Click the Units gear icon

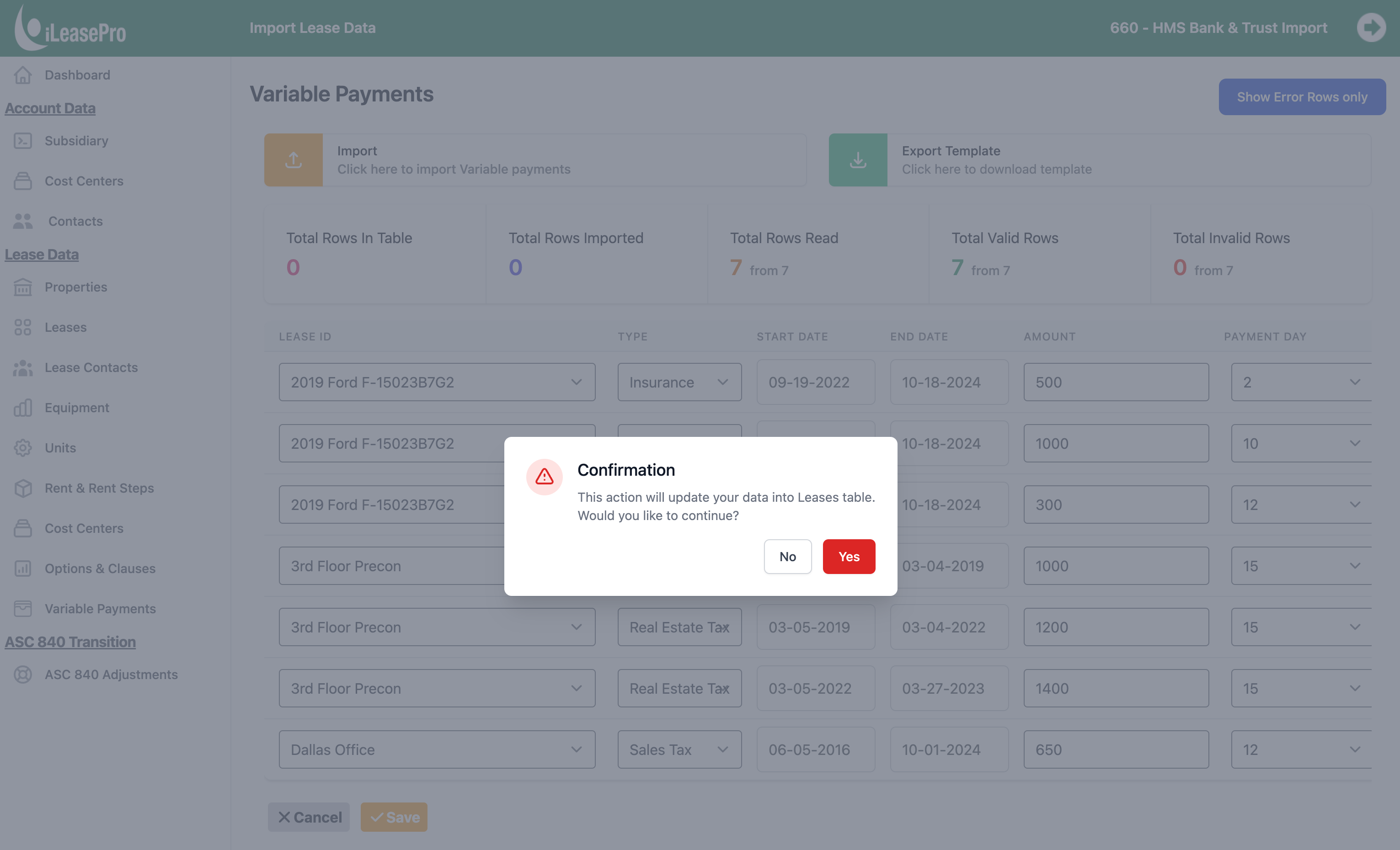click(x=23, y=448)
